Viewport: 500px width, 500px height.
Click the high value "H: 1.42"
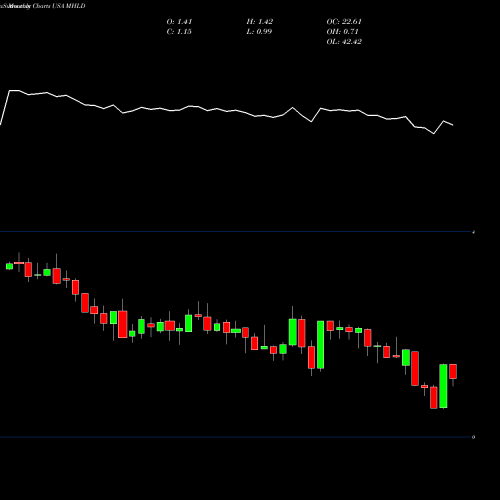tap(260, 22)
